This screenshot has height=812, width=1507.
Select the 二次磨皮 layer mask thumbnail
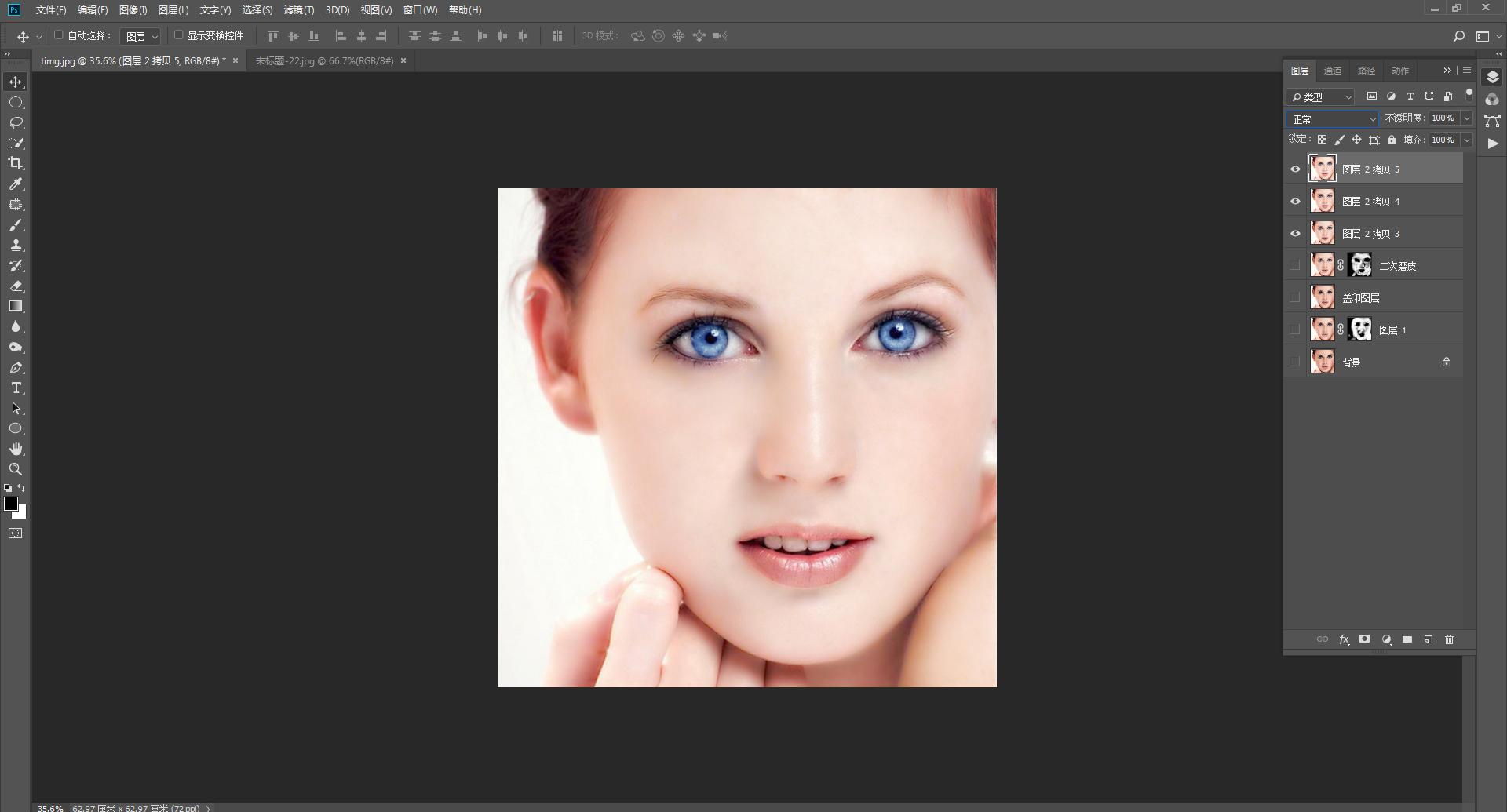coord(1360,265)
